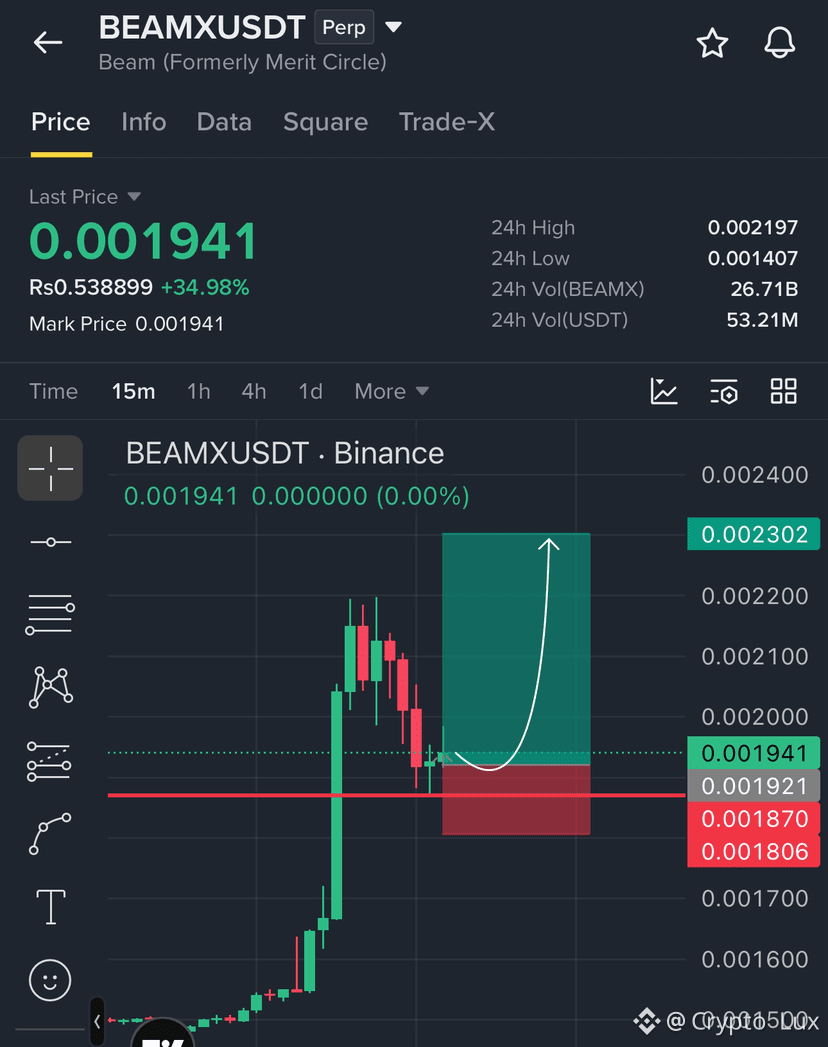Select the trend line drawing tool

pyautogui.click(x=51, y=542)
